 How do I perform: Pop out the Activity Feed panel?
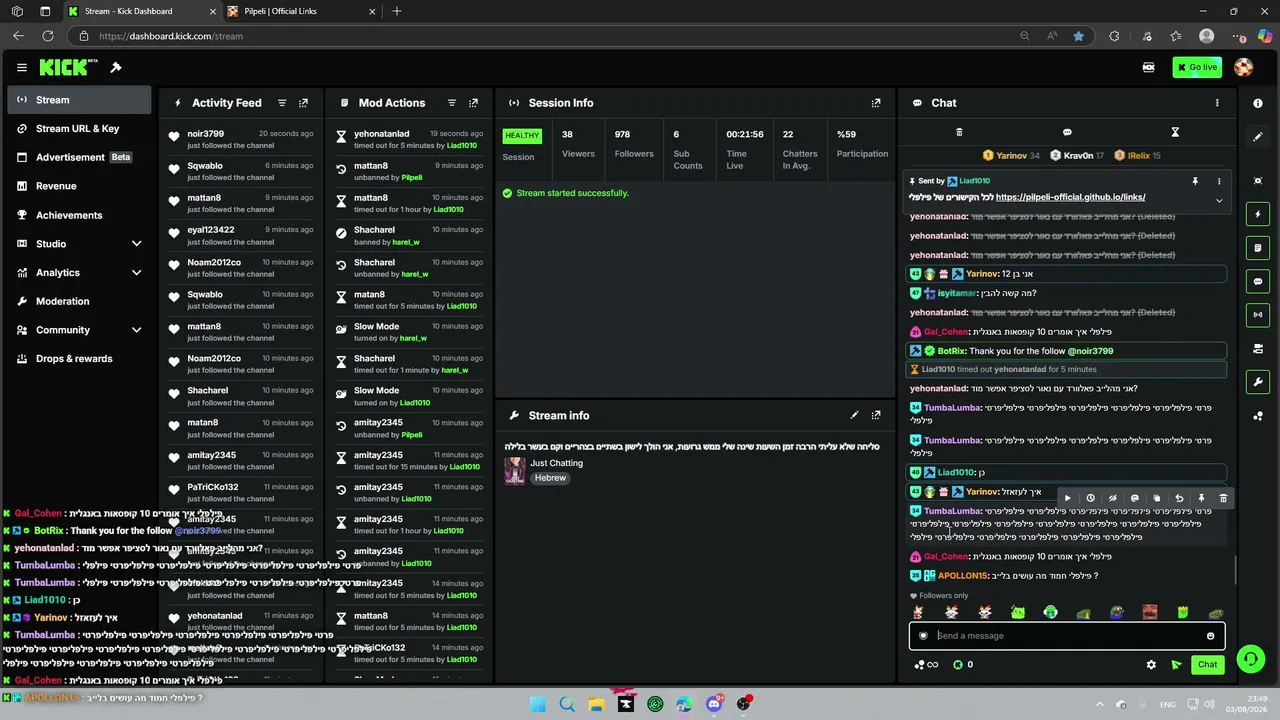pyautogui.click(x=304, y=103)
